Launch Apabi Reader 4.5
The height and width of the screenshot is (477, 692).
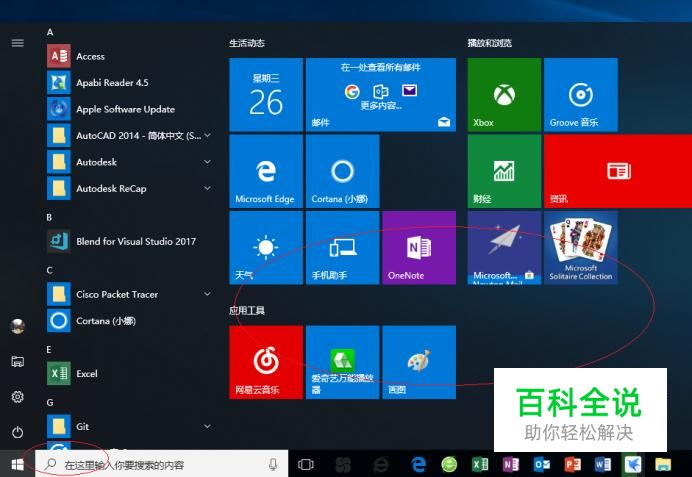pos(130,83)
